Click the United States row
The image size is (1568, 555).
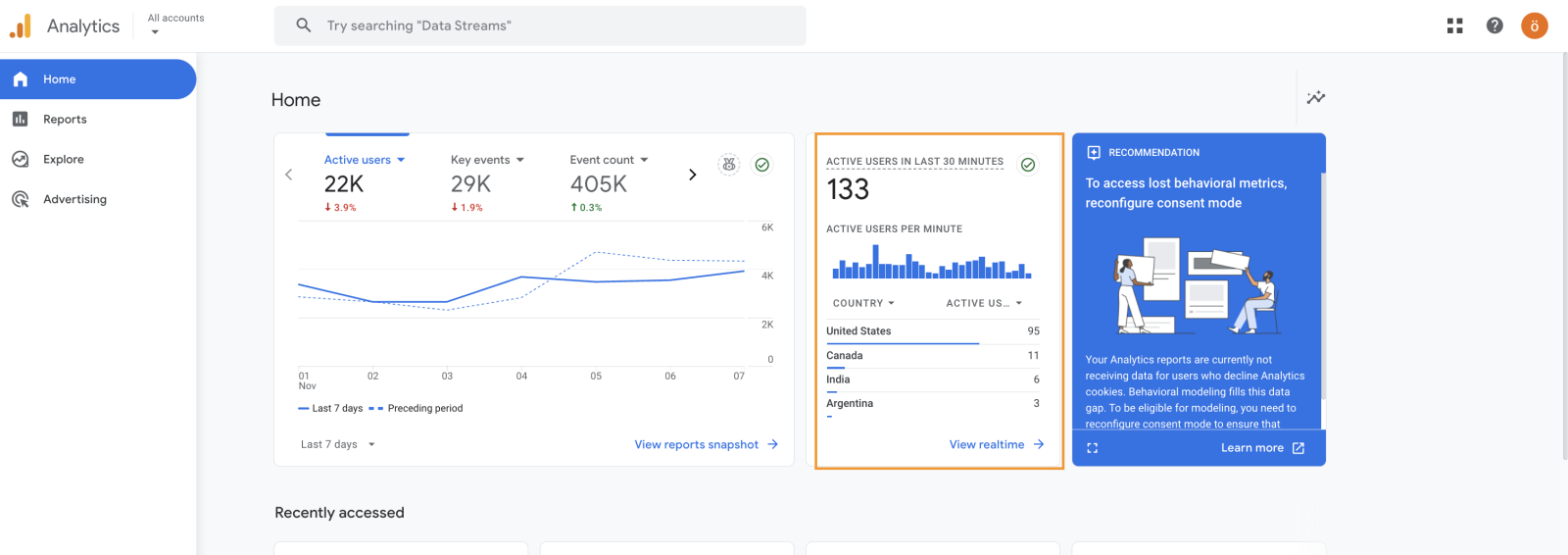pyautogui.click(x=933, y=331)
